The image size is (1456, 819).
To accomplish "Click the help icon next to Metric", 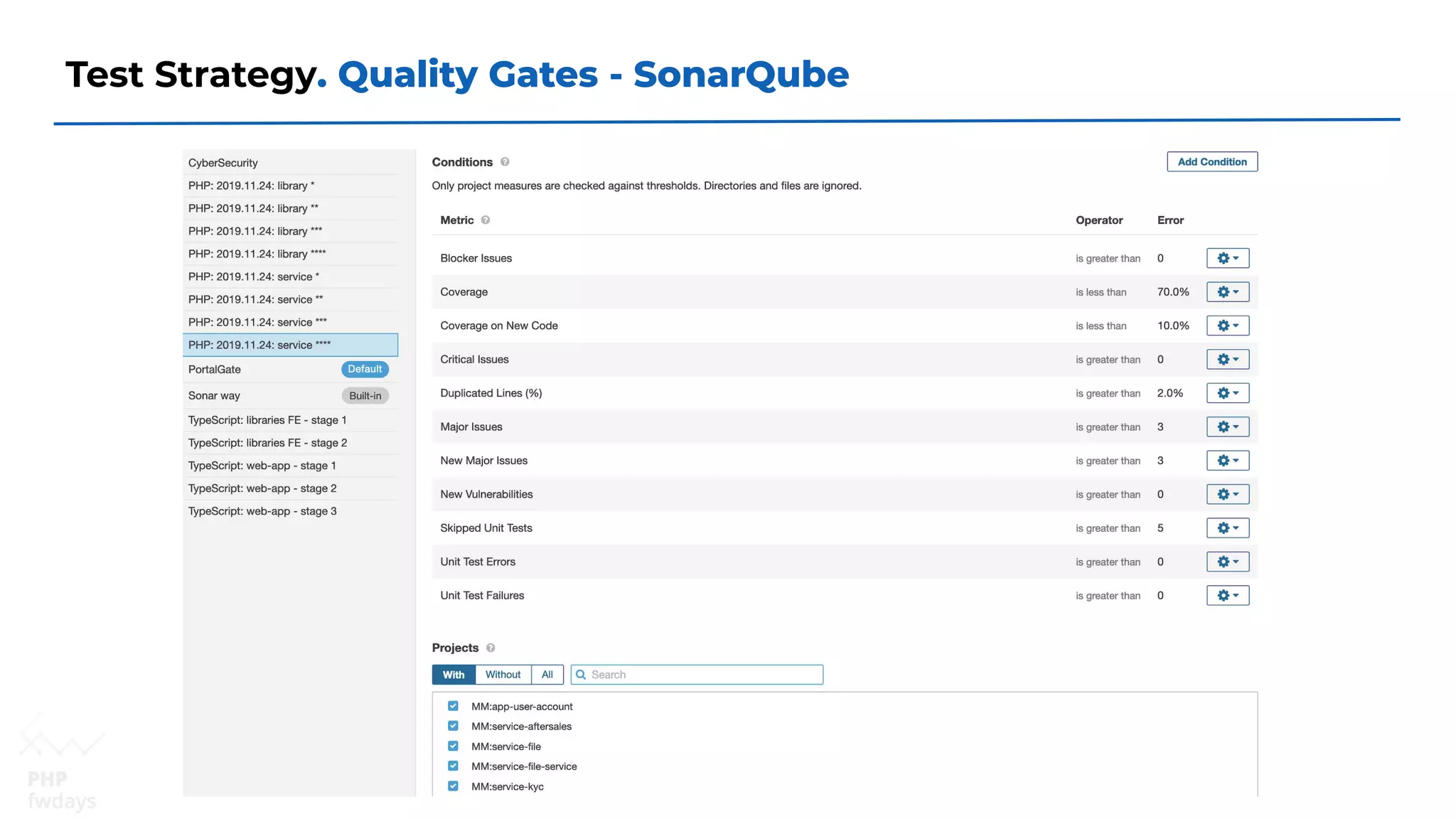I will coord(486,220).
